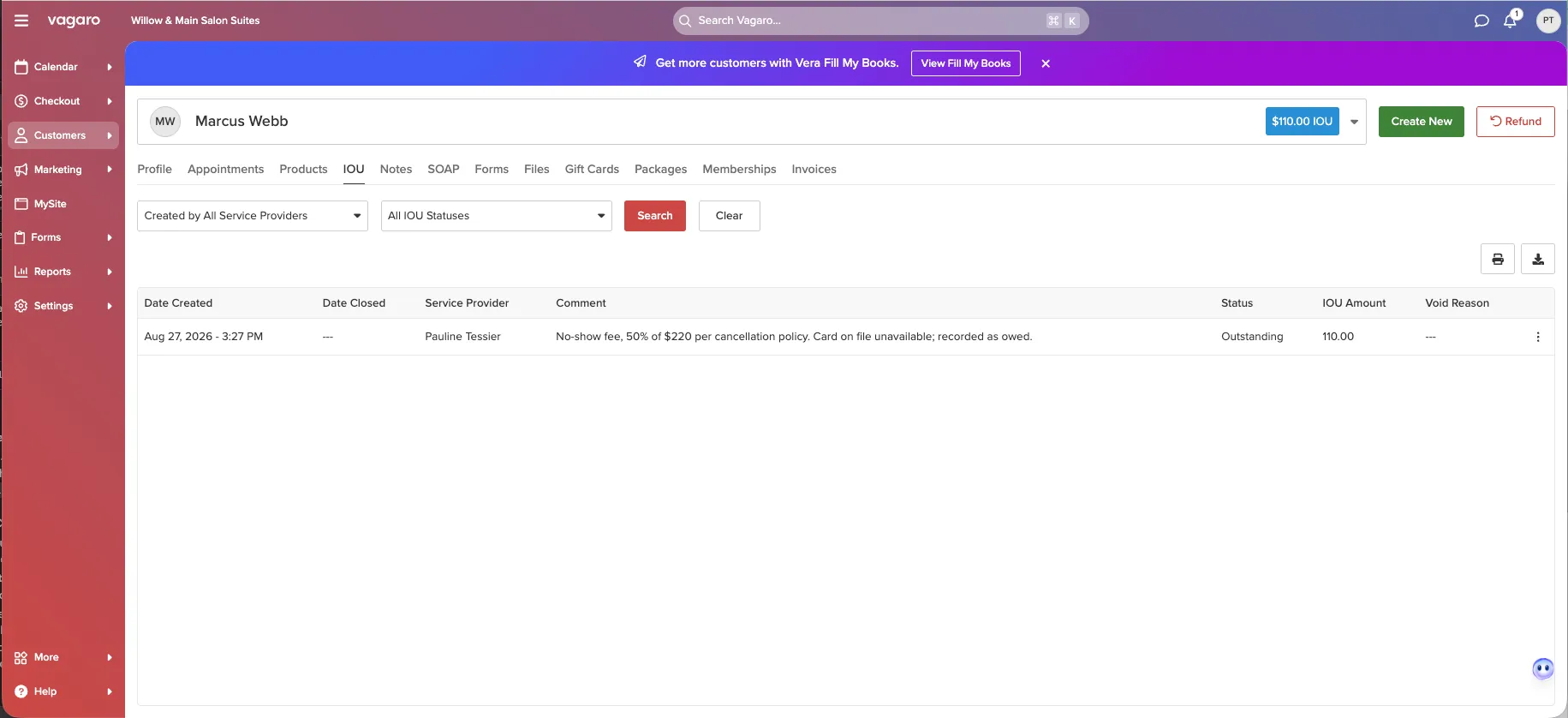Click the Aug 27, 2026 date cell

[x=204, y=337]
